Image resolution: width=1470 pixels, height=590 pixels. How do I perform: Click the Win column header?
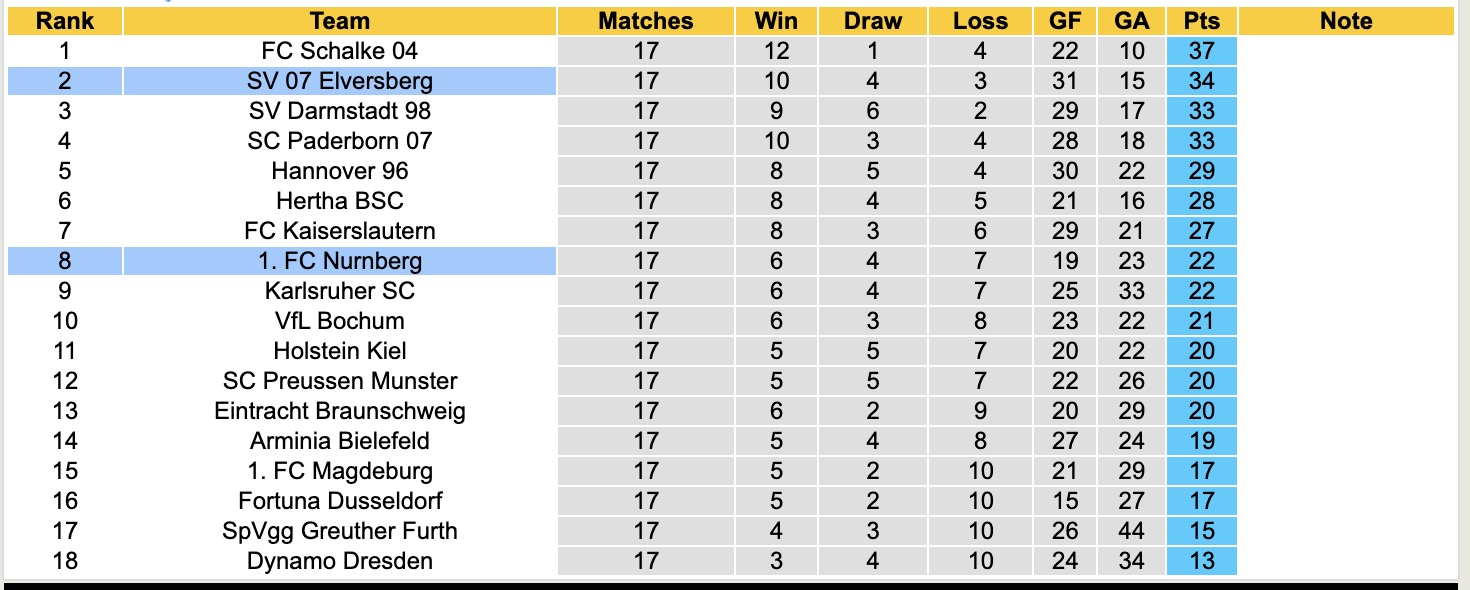[776, 21]
